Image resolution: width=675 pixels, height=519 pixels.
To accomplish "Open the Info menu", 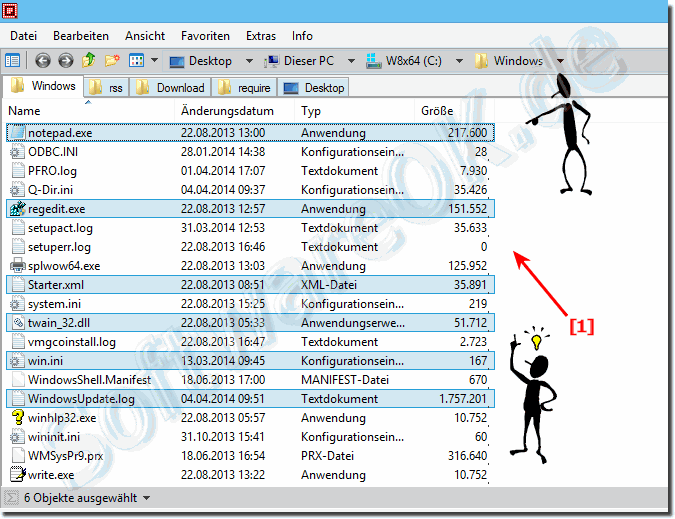I will pyautogui.click(x=302, y=36).
